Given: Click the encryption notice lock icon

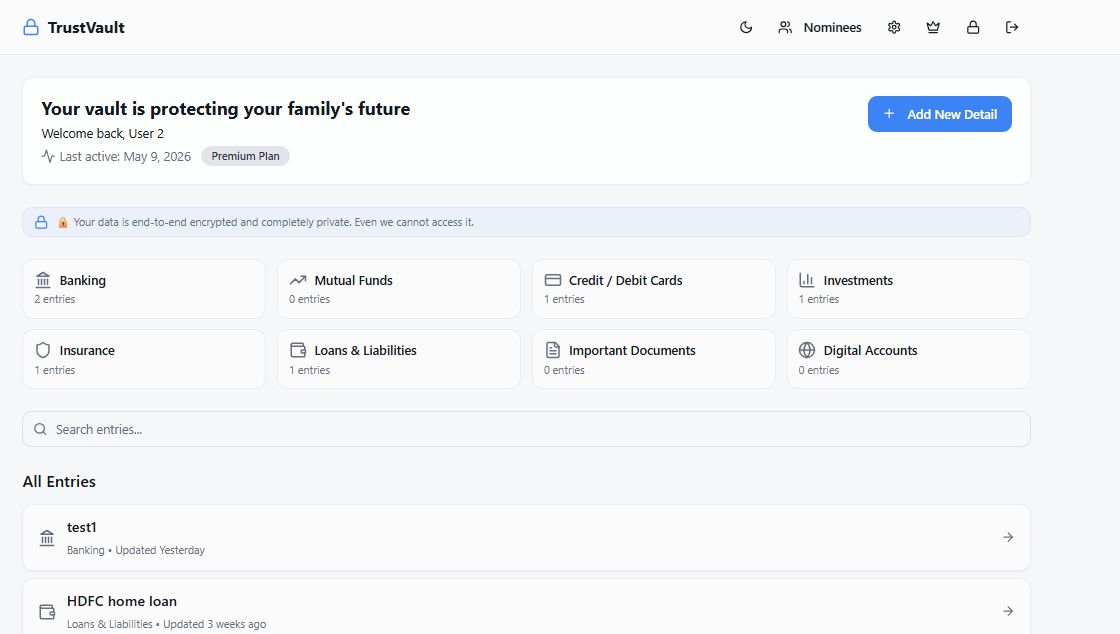Looking at the screenshot, I should coord(41,222).
